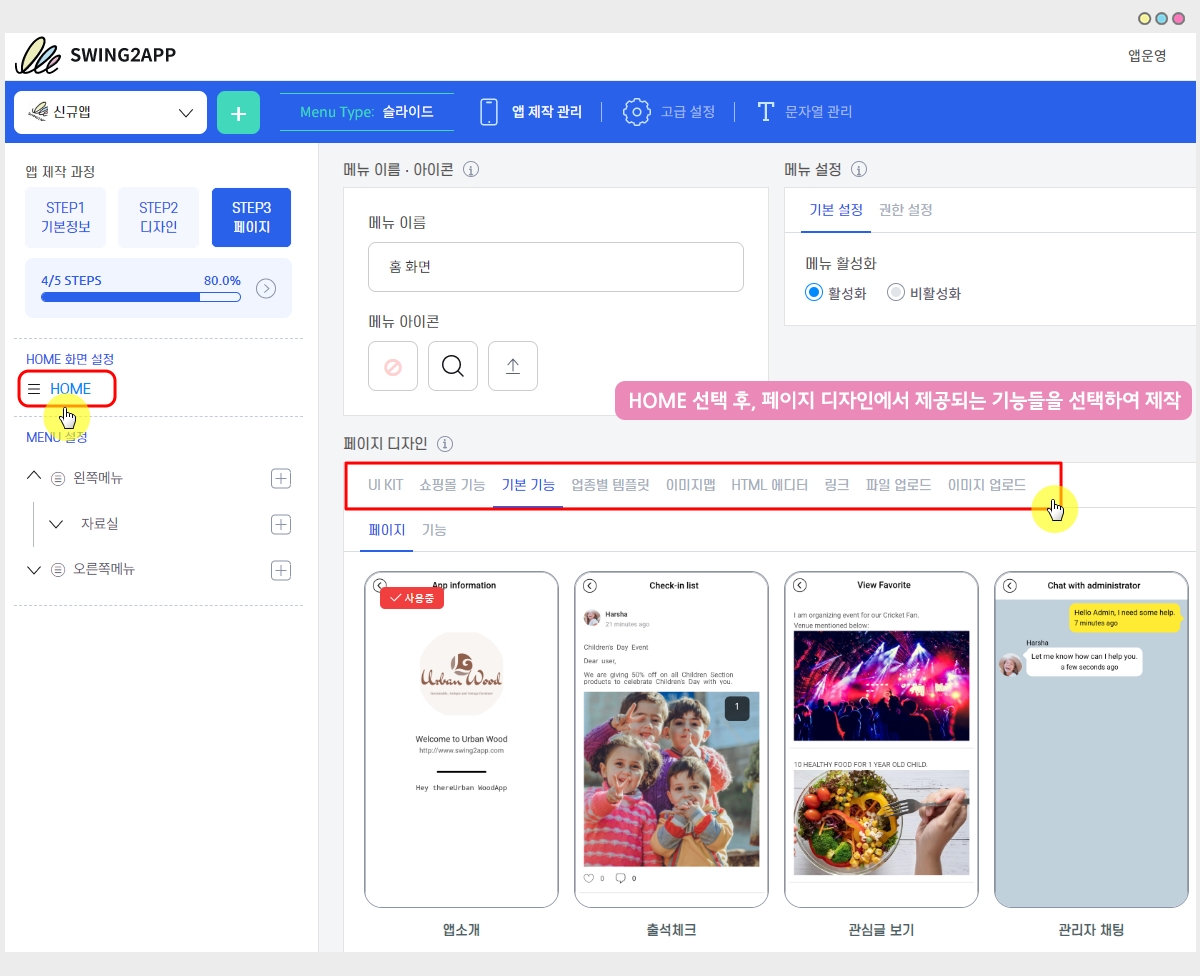Click the green plus add-app button

pyautogui.click(x=238, y=113)
